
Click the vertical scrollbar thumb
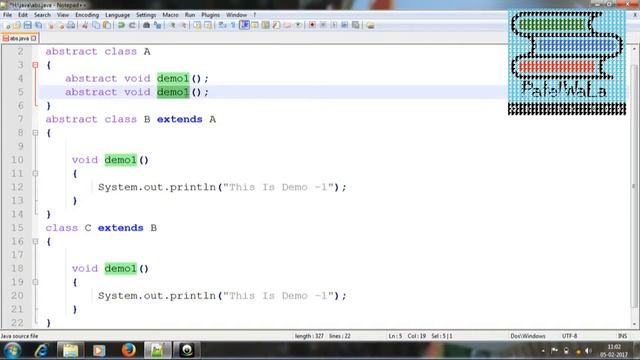tap(634, 186)
